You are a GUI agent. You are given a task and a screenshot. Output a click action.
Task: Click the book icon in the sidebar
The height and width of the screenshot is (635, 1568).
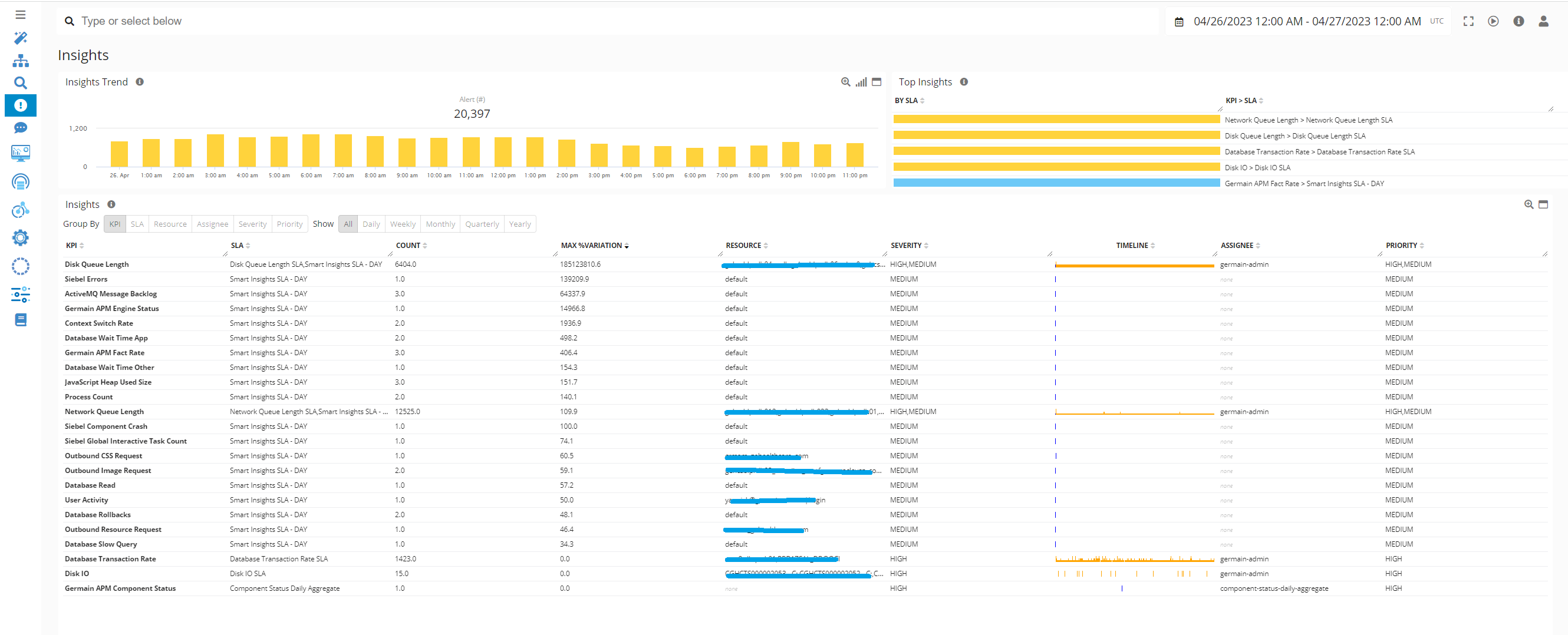click(x=21, y=320)
